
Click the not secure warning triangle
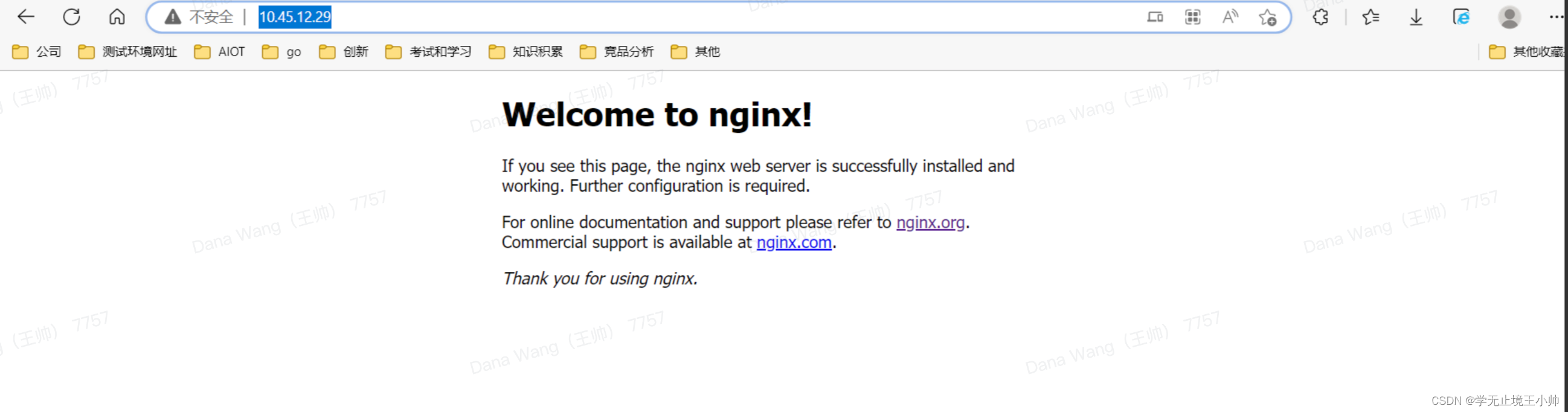tap(173, 17)
